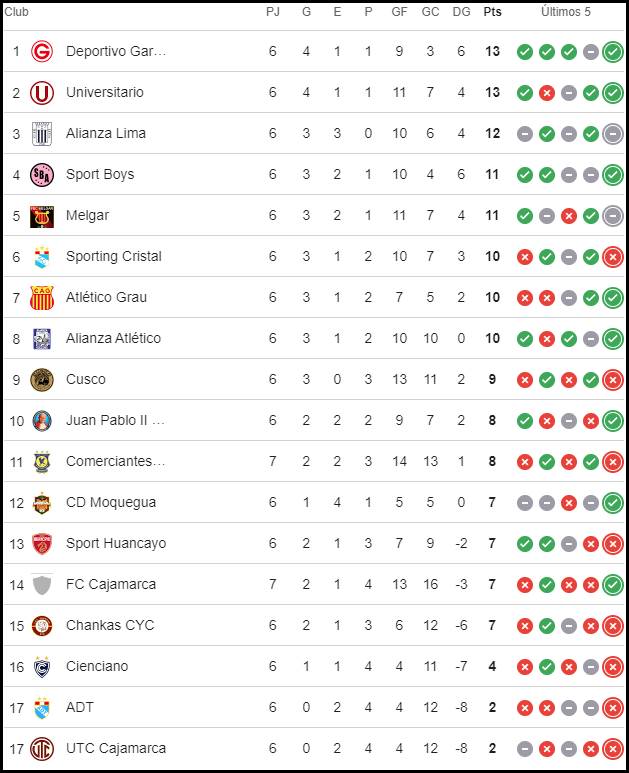Click Deportivo Garcilaso's latest win result icon

pos(613,52)
